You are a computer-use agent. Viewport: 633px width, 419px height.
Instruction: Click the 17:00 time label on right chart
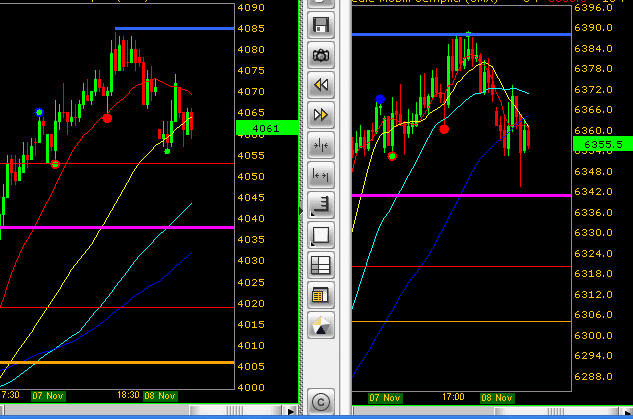pos(453,397)
